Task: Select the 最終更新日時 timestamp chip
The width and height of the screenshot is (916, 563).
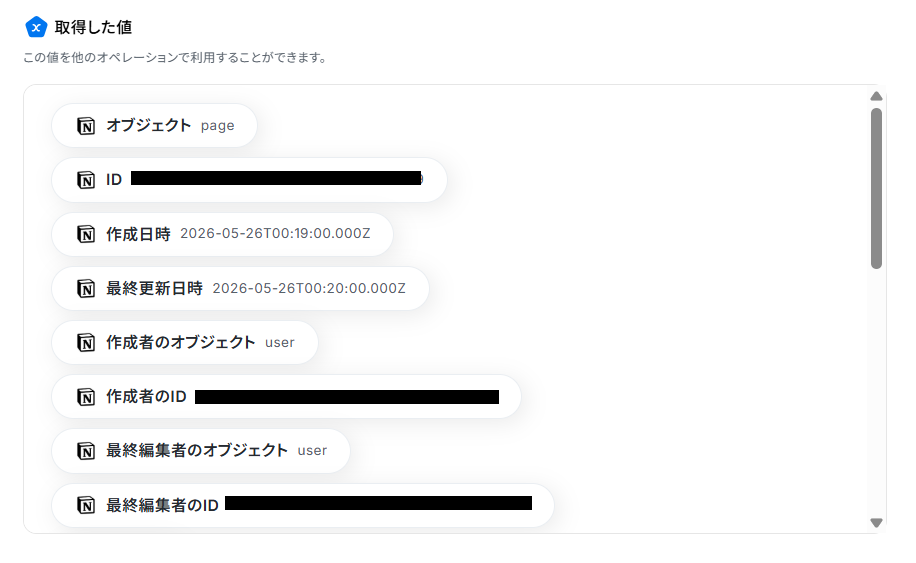Action: click(240, 289)
